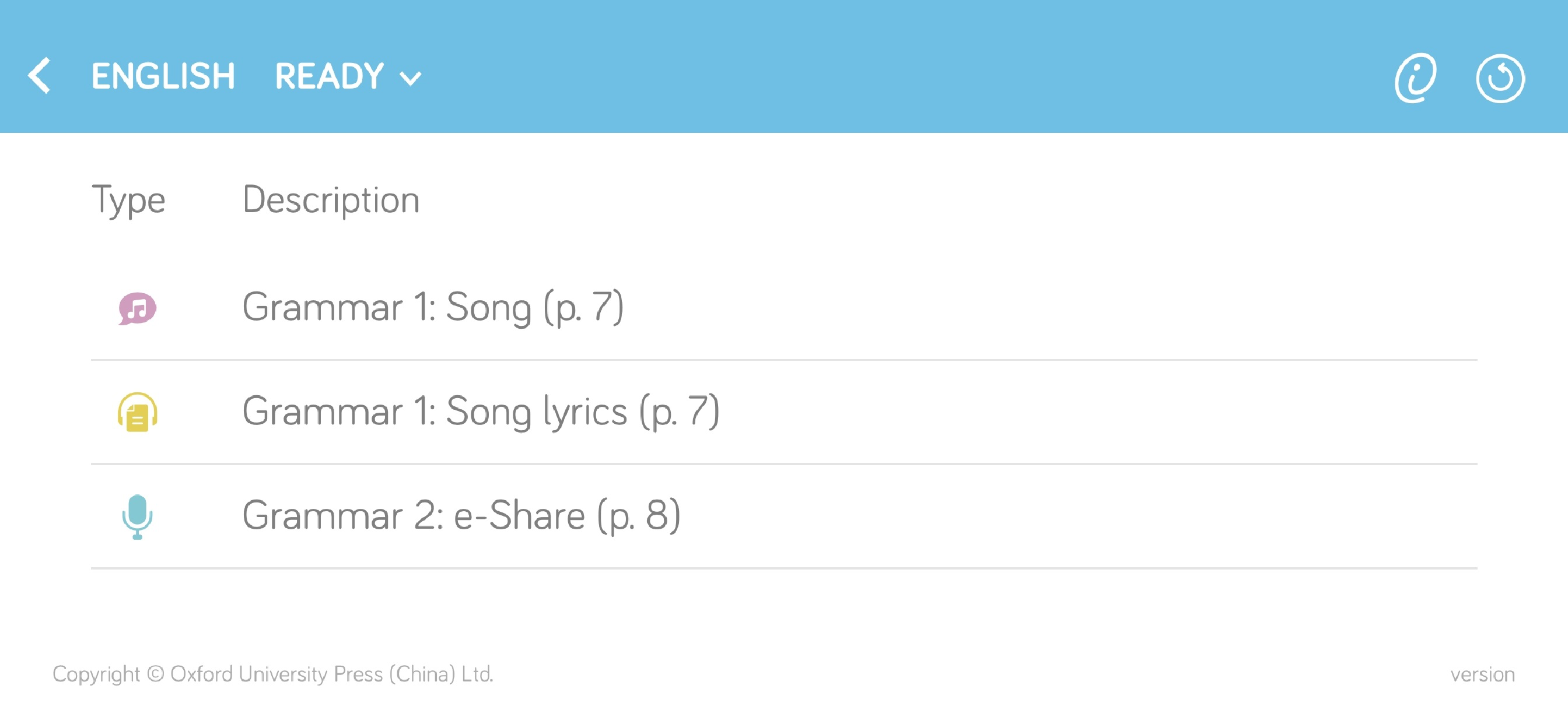Open Grammar 2: e-Share
The image size is (1568, 724).
point(461,516)
